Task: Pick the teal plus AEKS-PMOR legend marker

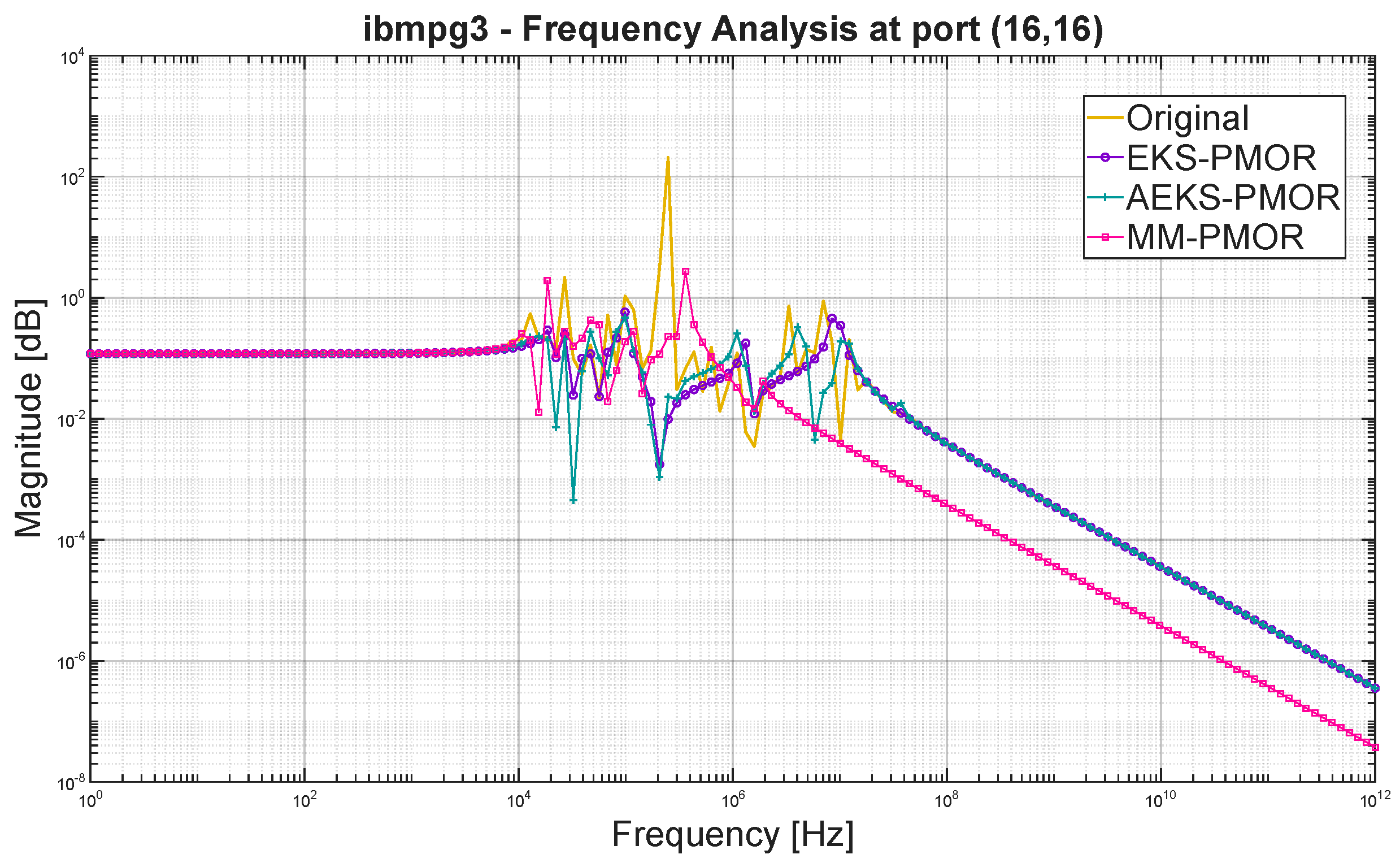Action: pos(1105,197)
